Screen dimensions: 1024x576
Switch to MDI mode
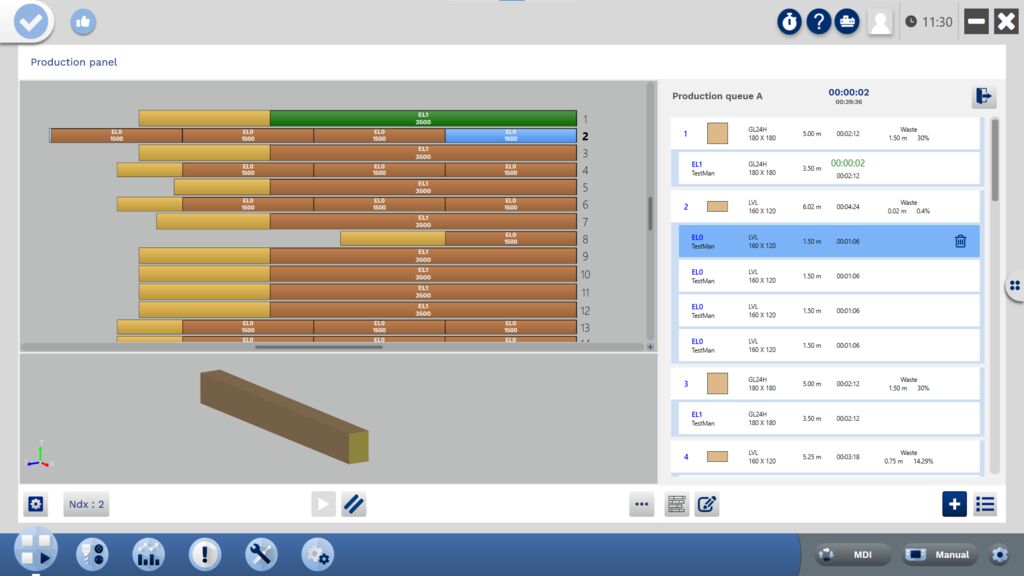click(853, 555)
